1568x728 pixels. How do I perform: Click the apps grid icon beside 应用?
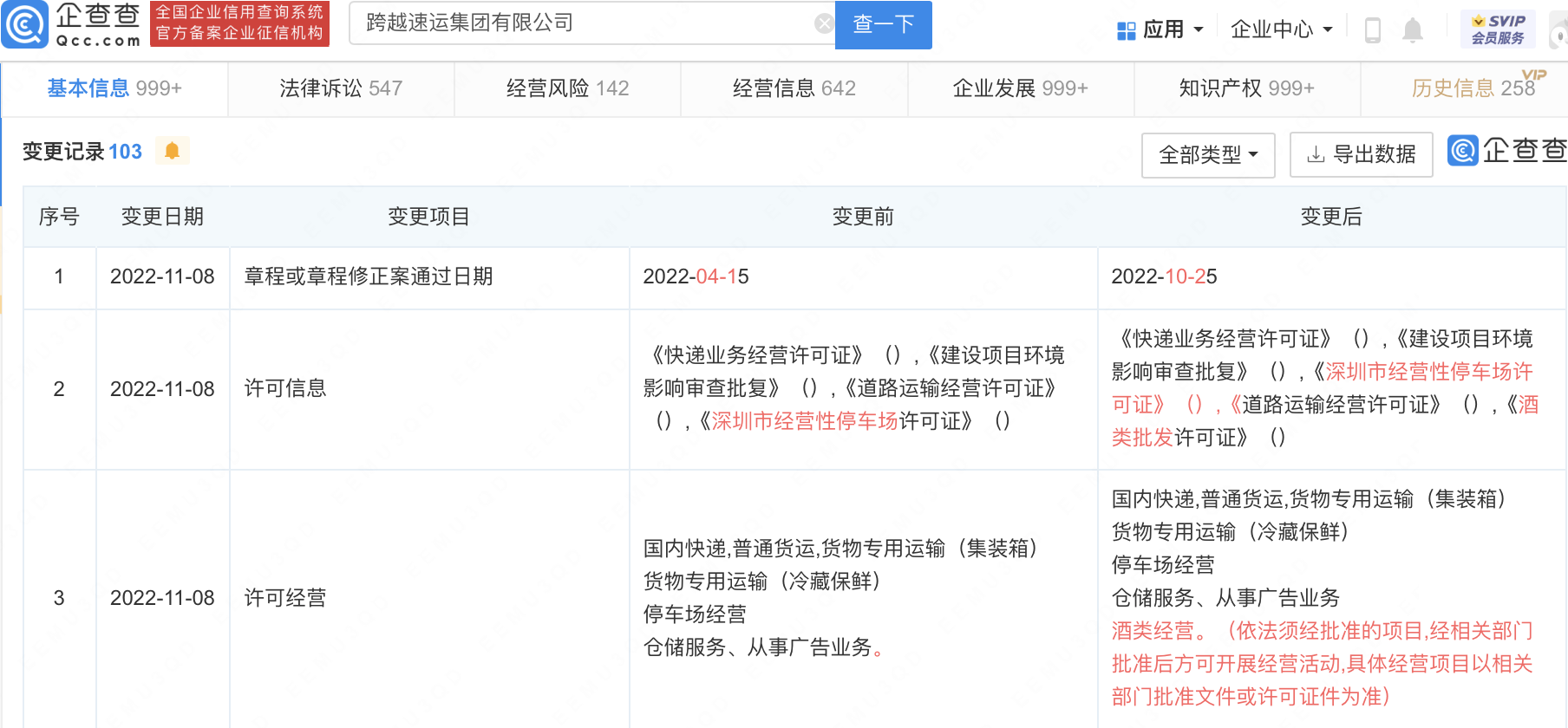pos(1126,30)
